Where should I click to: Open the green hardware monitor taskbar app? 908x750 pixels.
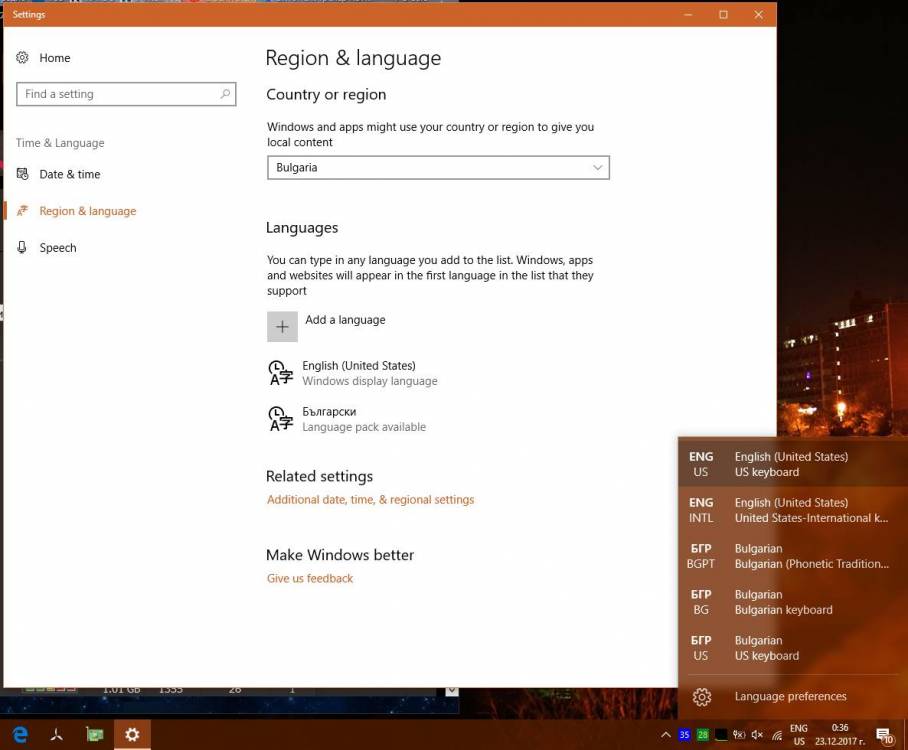pos(94,734)
